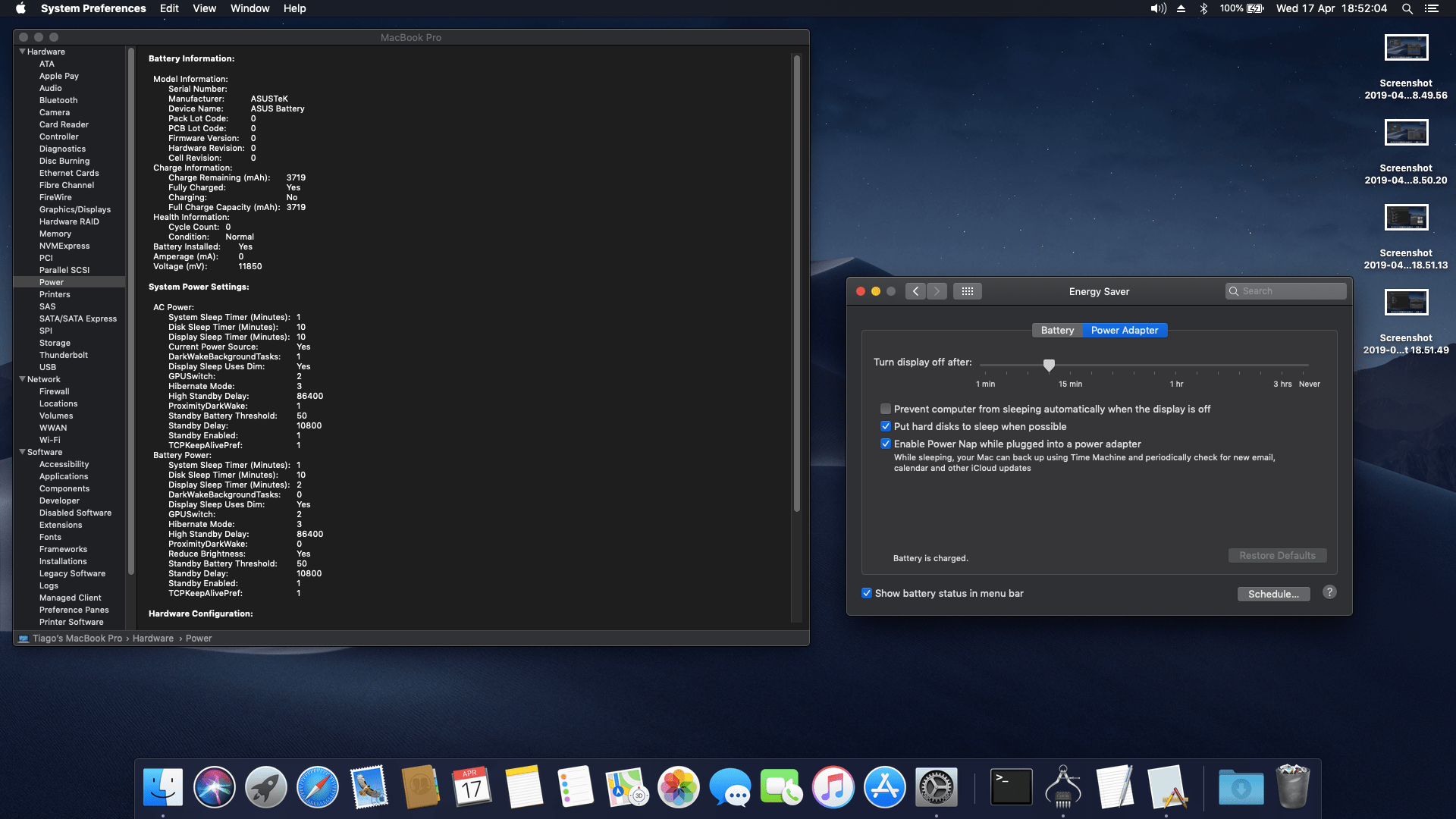Collapse the Software disclosure triangle
The height and width of the screenshot is (819, 1456).
pyautogui.click(x=22, y=452)
